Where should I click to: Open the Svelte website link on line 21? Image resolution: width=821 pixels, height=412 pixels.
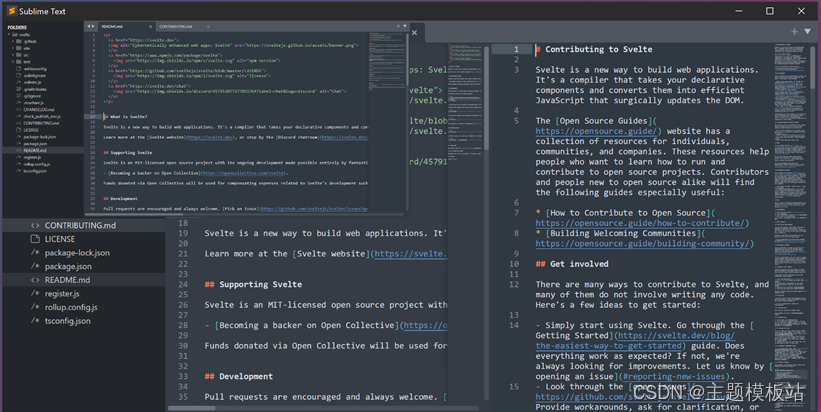pyautogui.click(x=410, y=254)
